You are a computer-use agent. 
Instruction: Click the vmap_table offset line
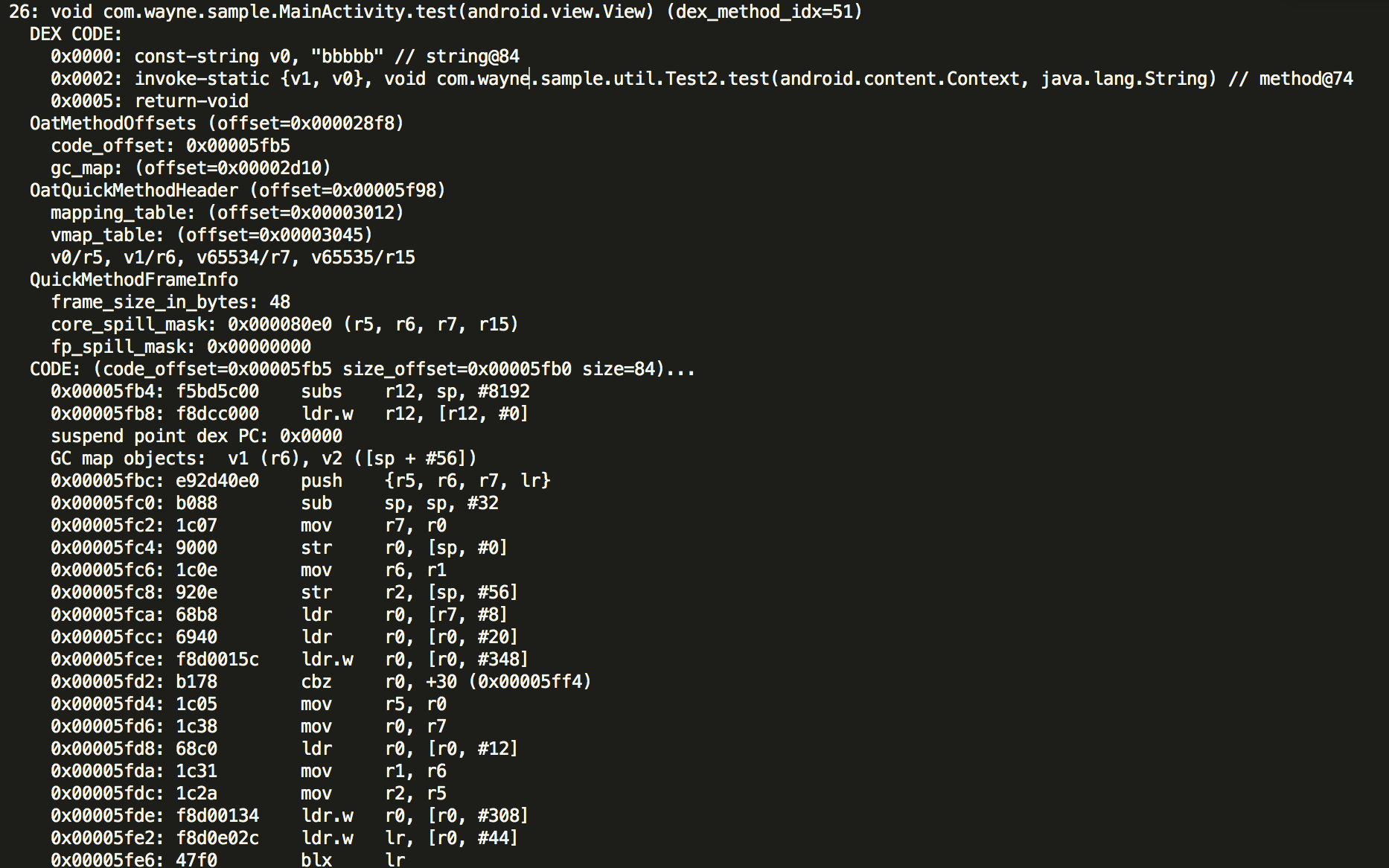pos(211,235)
